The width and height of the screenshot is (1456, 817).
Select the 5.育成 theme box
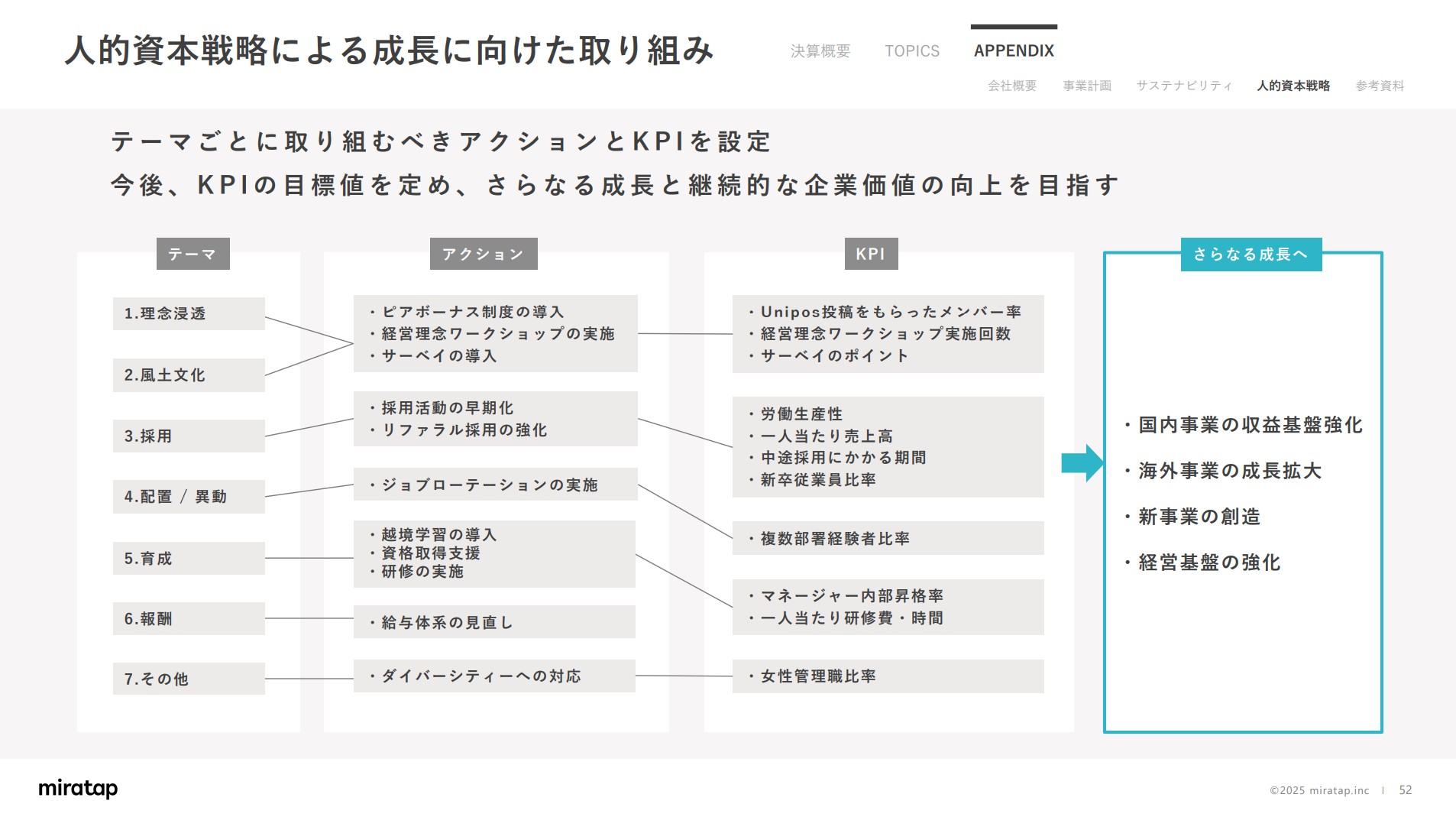pyautogui.click(x=188, y=558)
